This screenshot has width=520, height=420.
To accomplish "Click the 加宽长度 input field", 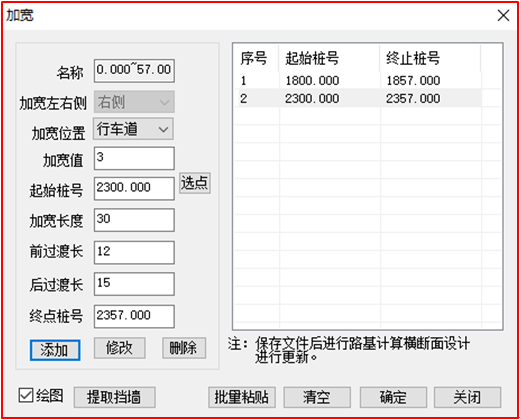I will pos(134,220).
